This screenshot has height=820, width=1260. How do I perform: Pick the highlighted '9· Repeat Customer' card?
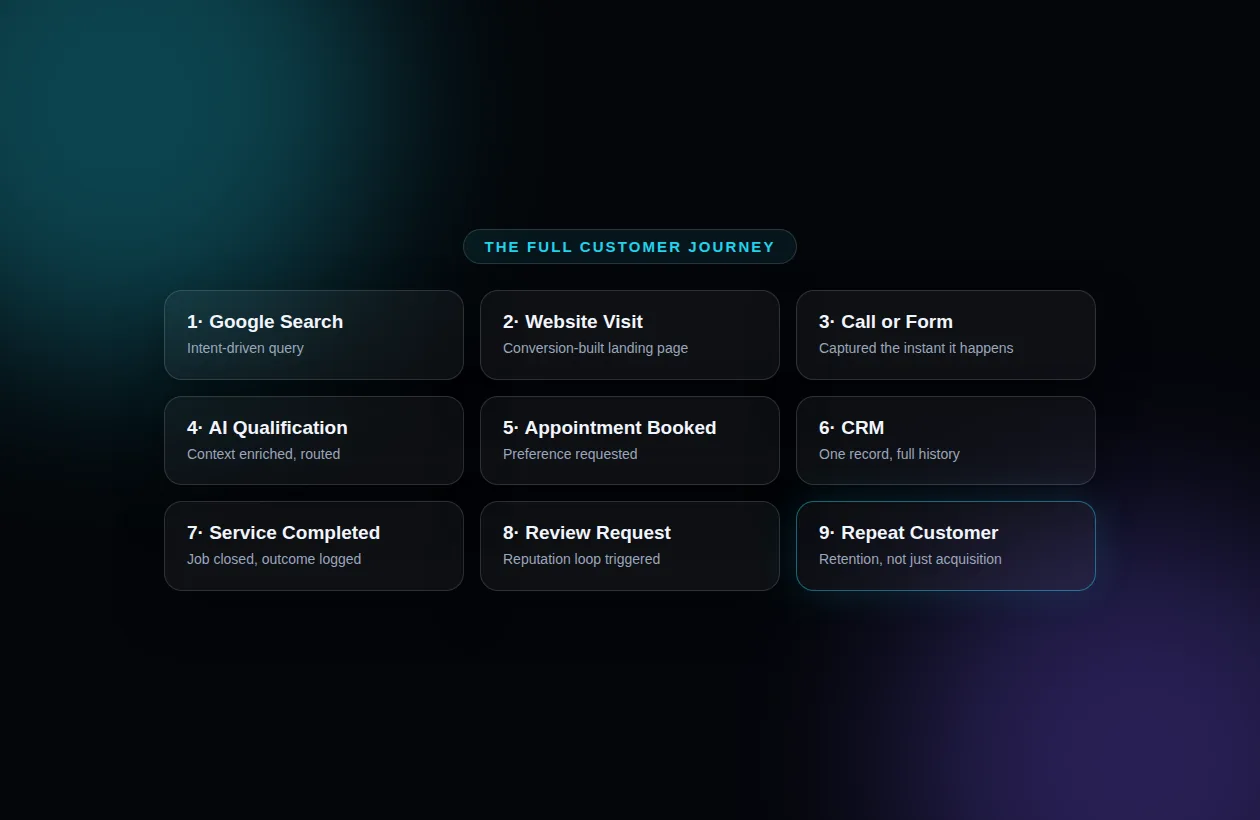[946, 546]
